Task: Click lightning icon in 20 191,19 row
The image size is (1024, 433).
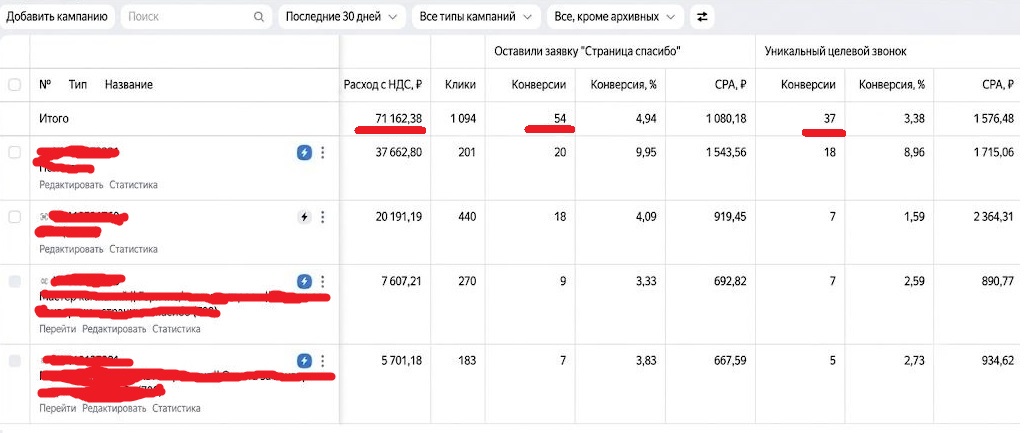Action: click(304, 217)
